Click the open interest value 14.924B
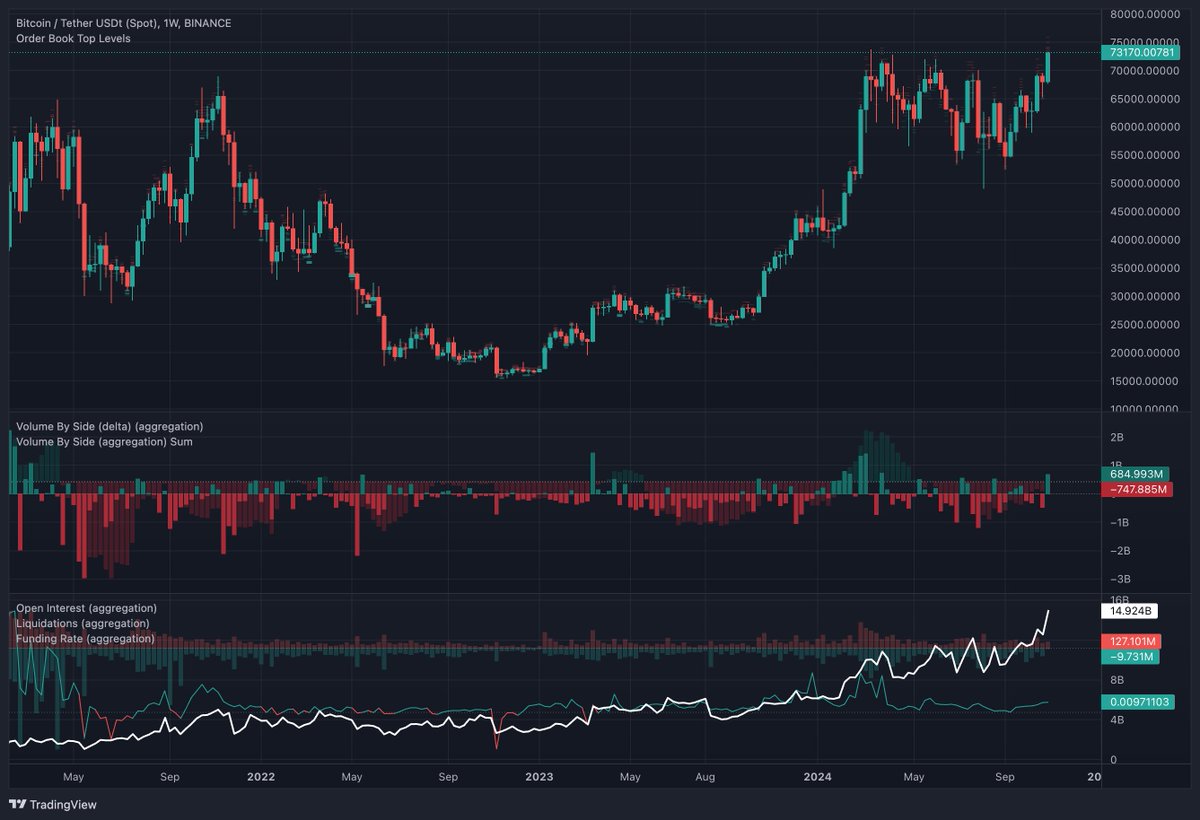This screenshot has width=1200, height=820. (x=1128, y=610)
